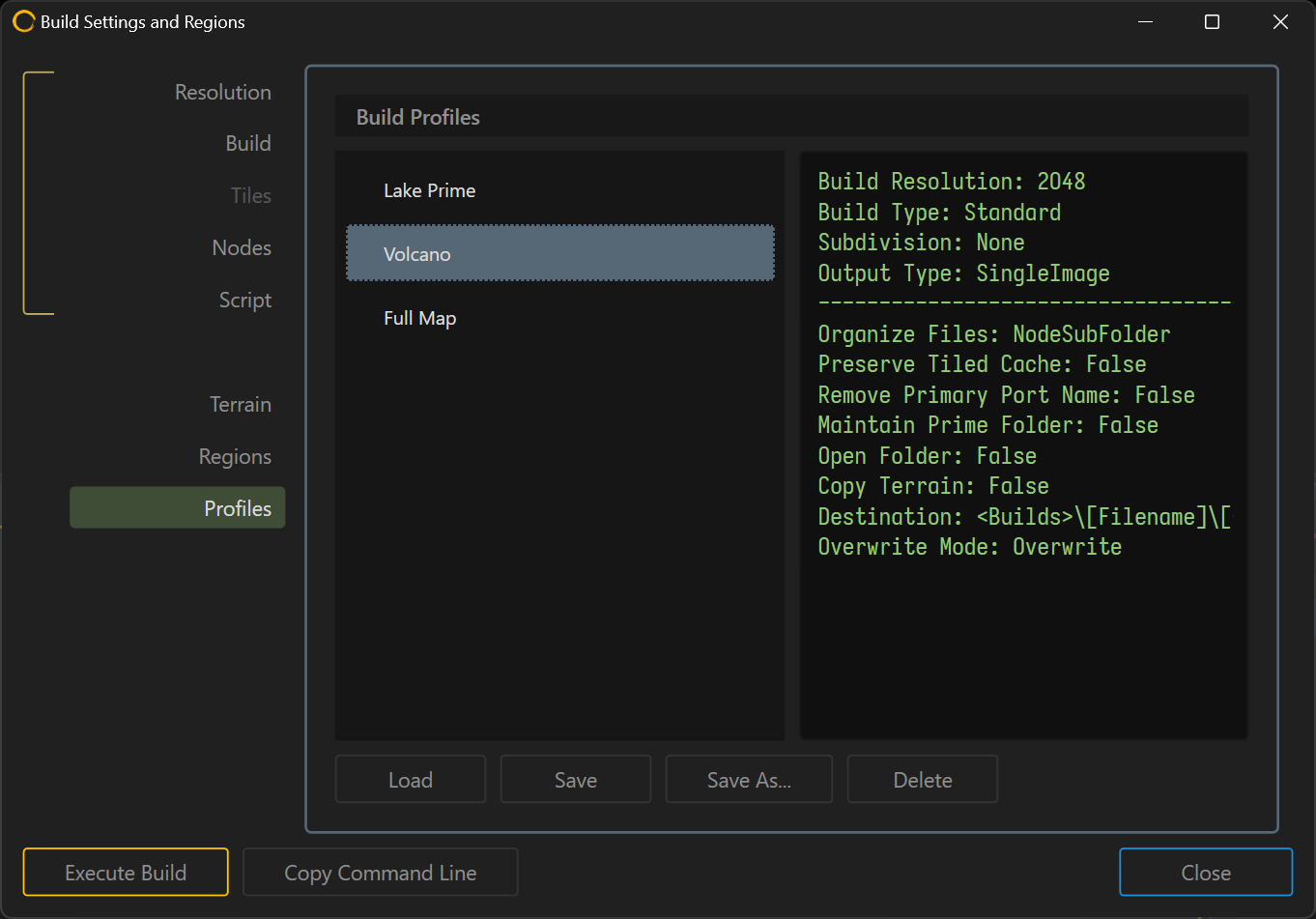Switch to the Build settings section

click(x=248, y=143)
